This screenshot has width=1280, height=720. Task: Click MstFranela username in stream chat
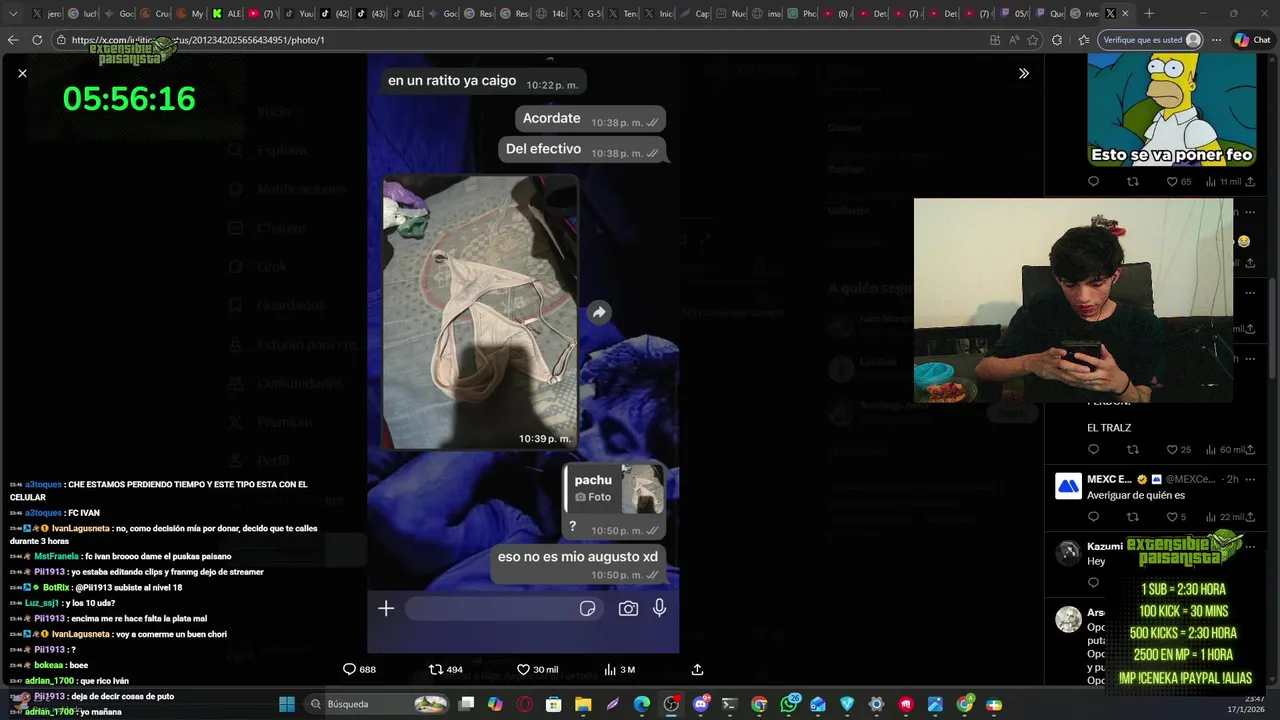pyautogui.click(x=56, y=556)
